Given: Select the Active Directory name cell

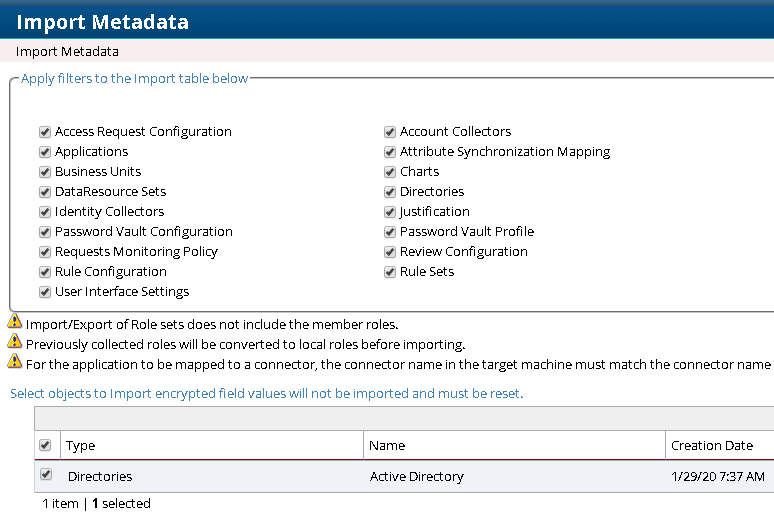Looking at the screenshot, I should (x=416, y=477).
